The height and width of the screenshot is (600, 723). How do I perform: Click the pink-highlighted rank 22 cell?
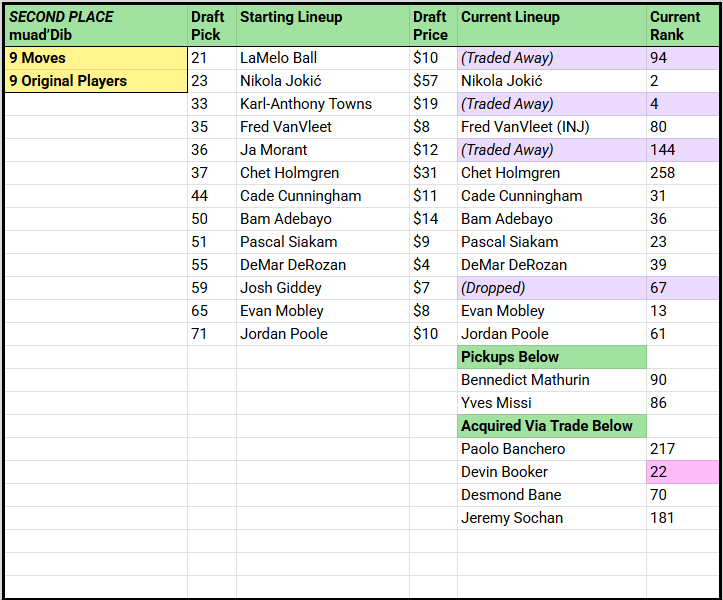pyautogui.click(x=681, y=472)
